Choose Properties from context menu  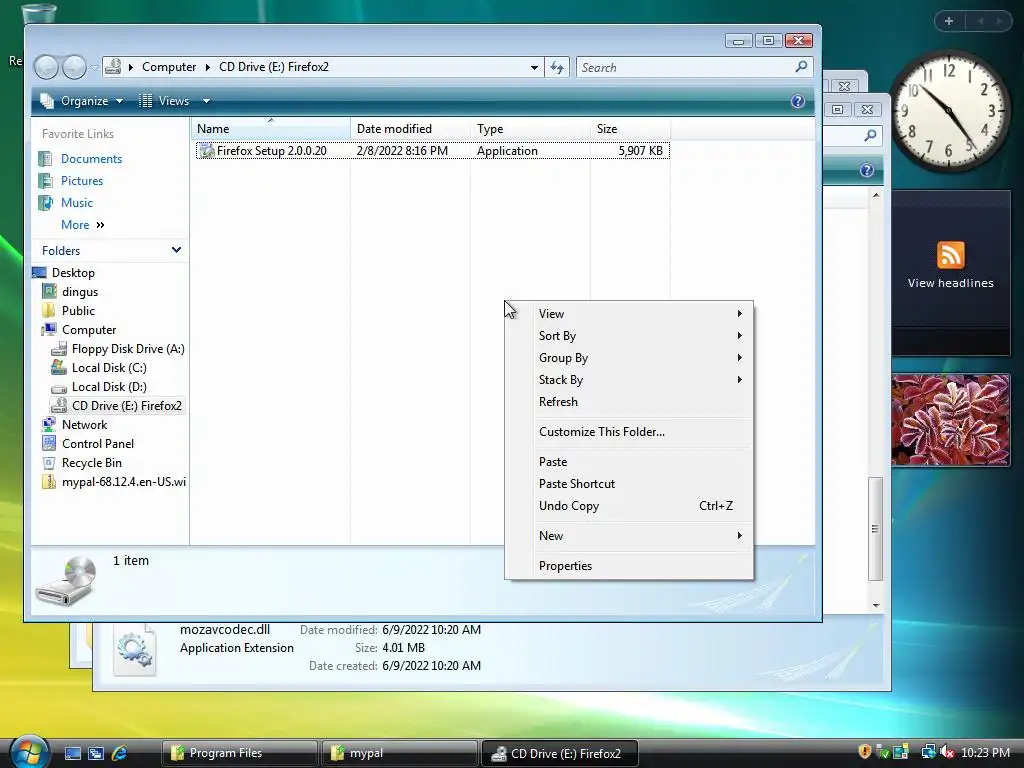coord(629,566)
